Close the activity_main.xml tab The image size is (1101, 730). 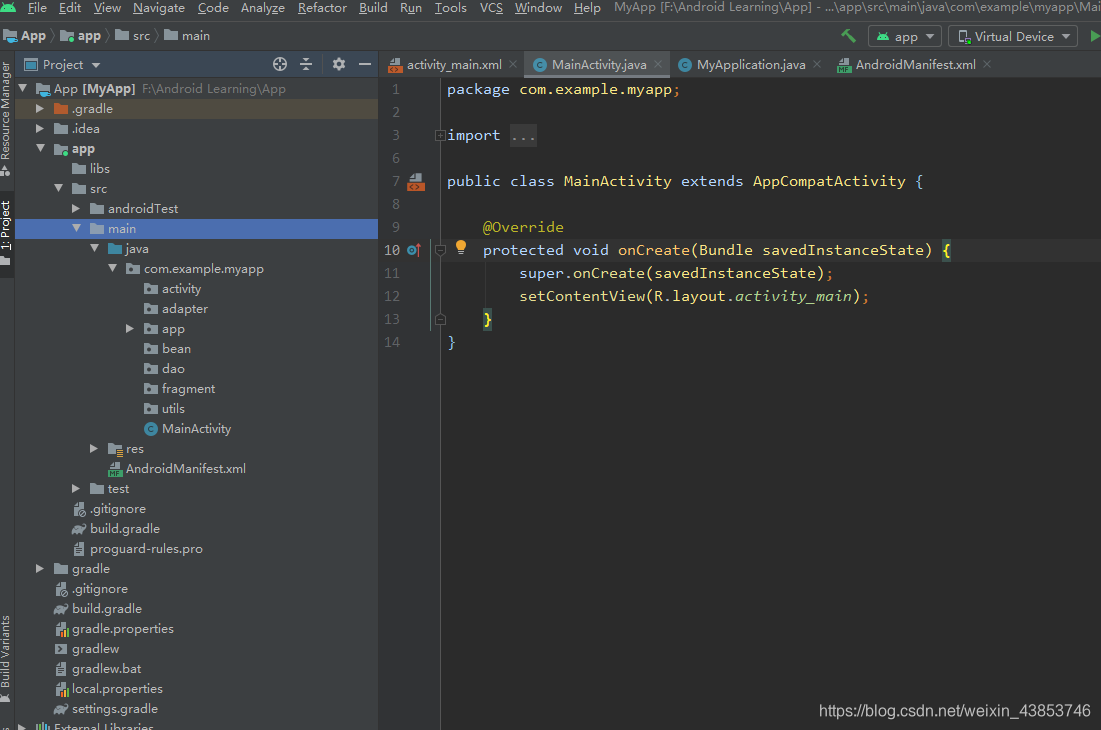click(513, 65)
